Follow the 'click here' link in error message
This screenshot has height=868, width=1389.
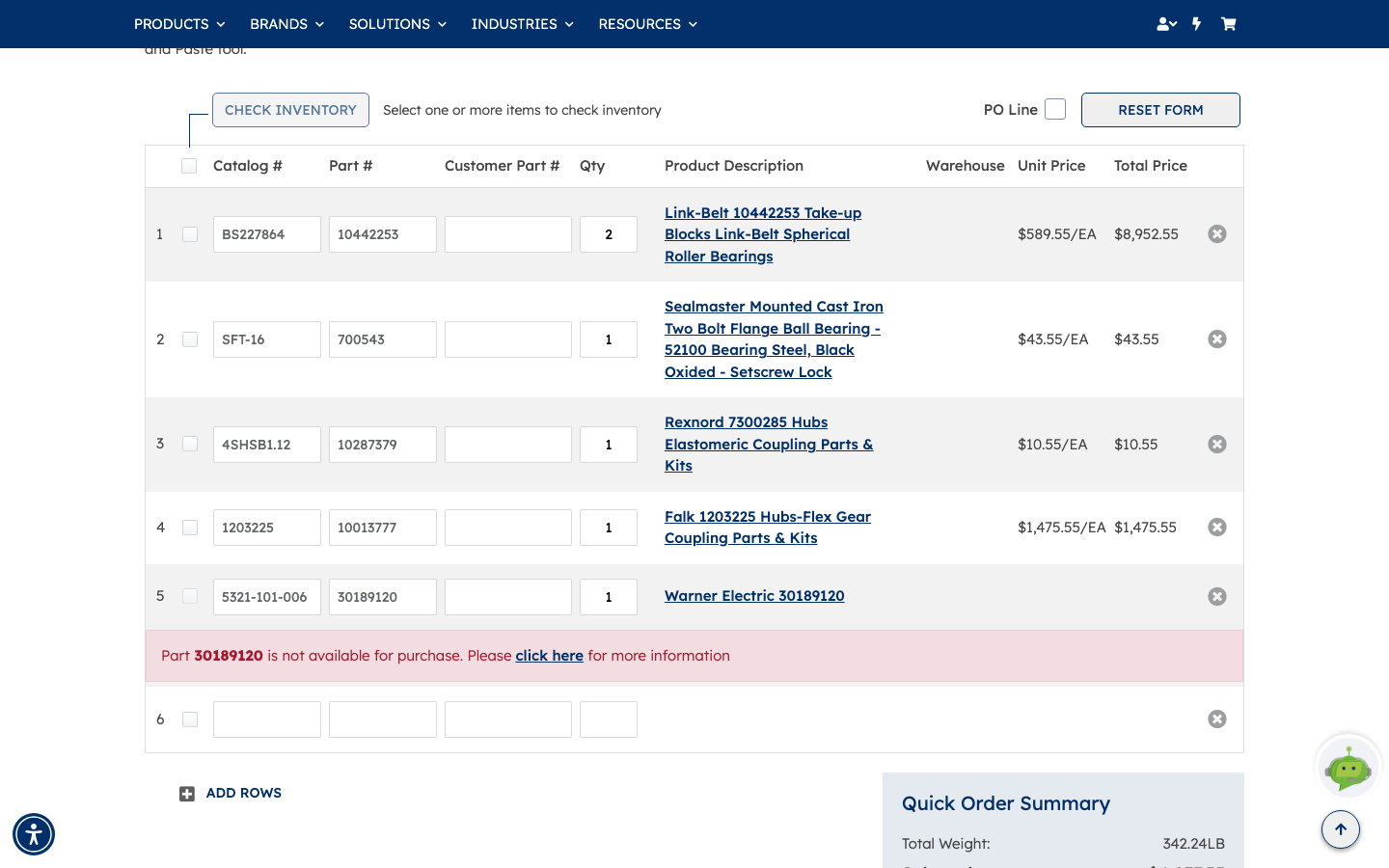click(x=549, y=656)
